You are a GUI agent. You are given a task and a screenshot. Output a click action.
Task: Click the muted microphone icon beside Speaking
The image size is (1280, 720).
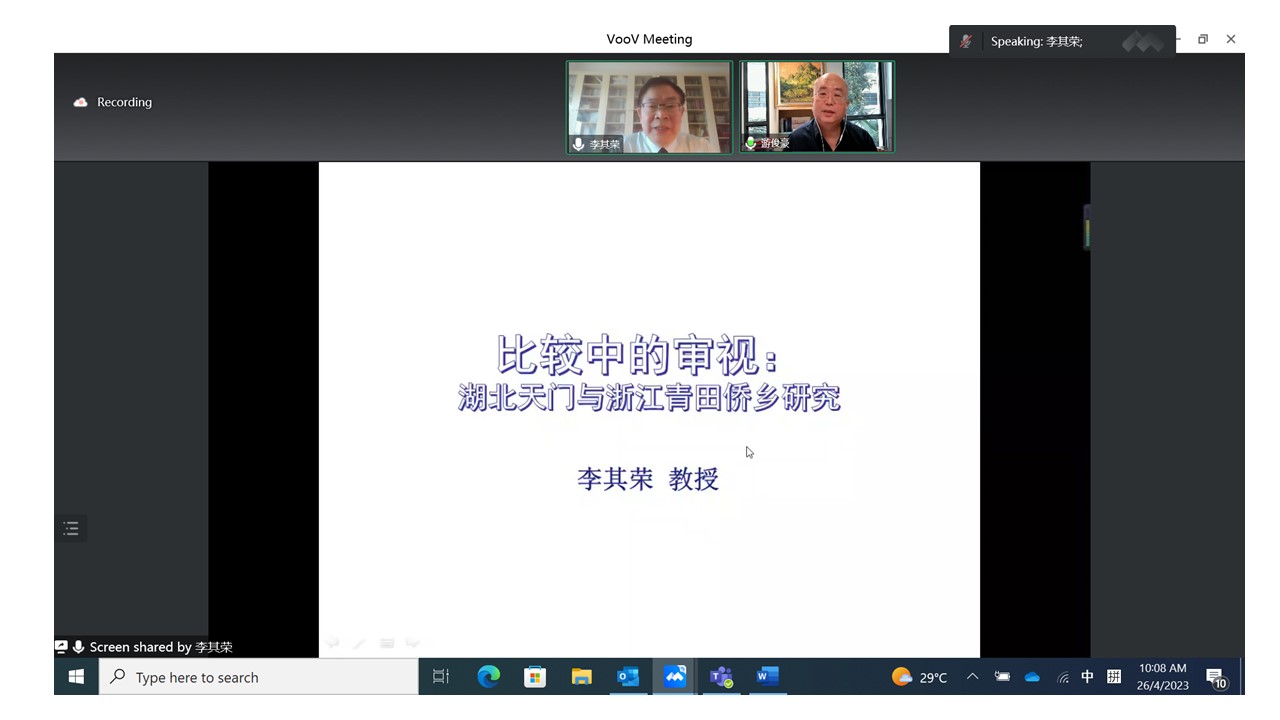click(x=966, y=41)
